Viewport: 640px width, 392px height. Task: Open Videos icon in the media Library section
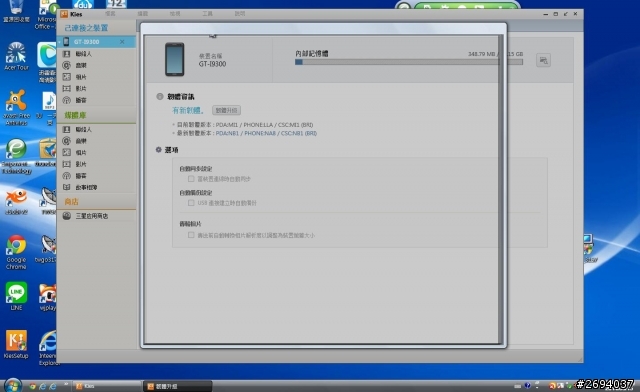pos(67,164)
